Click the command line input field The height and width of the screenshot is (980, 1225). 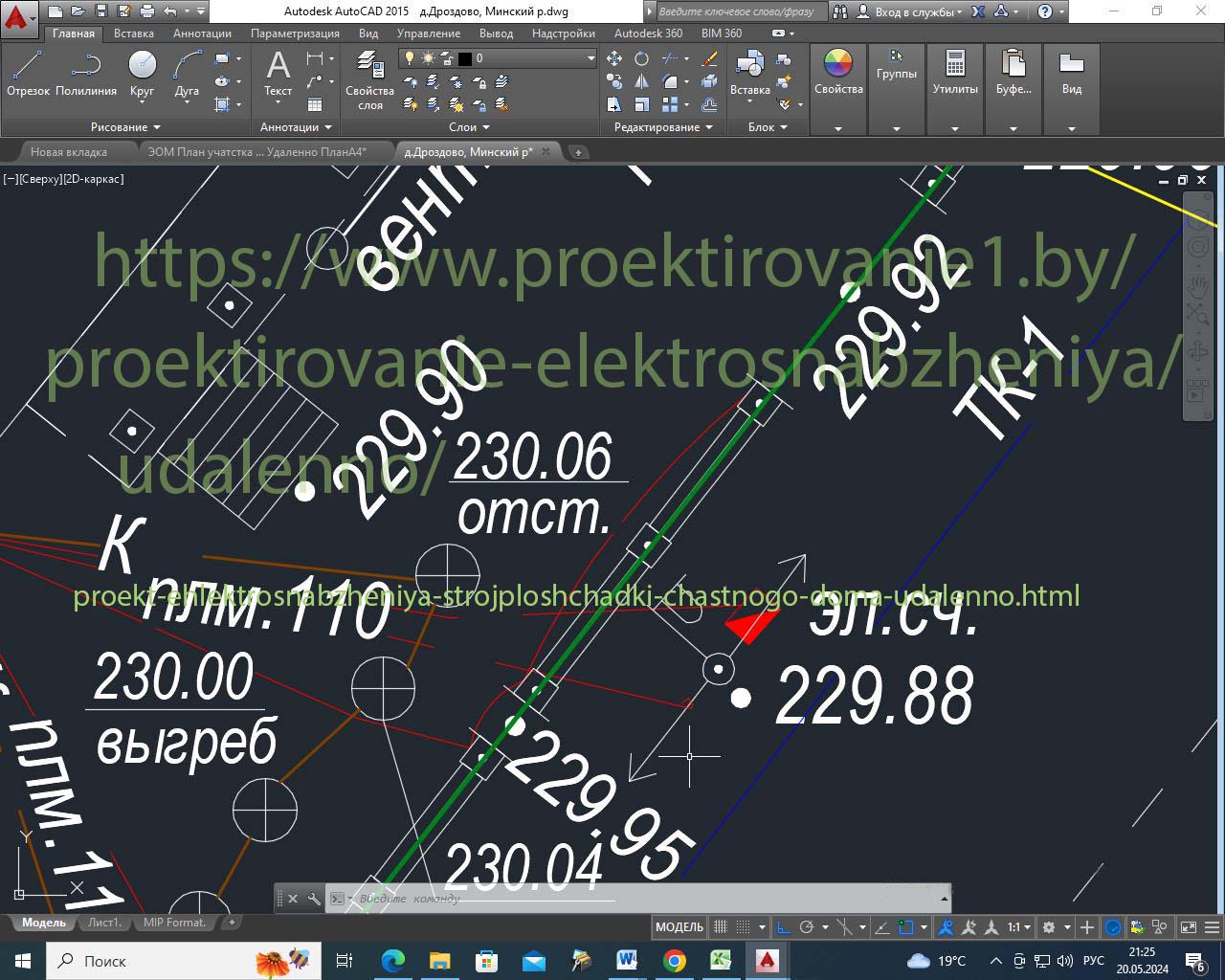pyautogui.click(x=632, y=899)
